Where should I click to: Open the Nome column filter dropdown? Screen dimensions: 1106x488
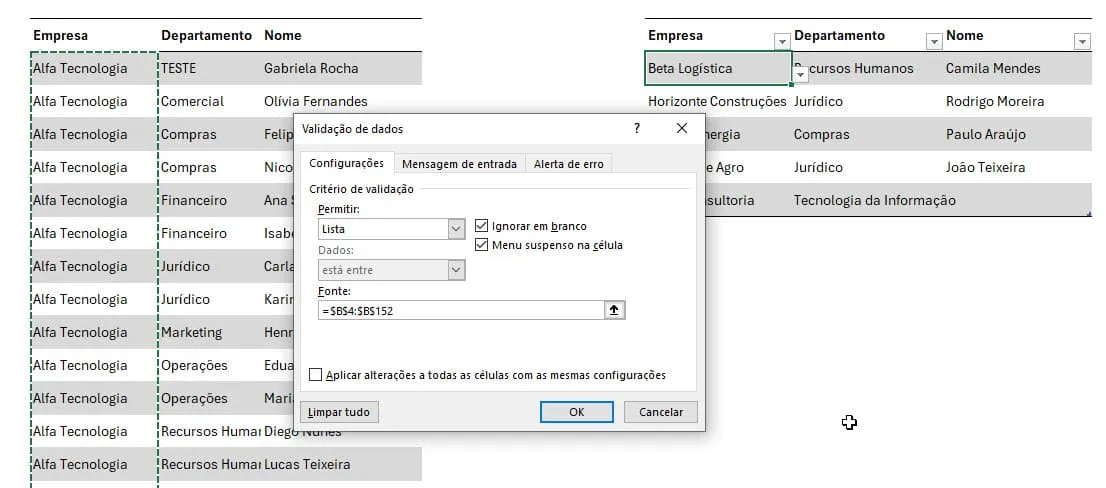[x=1082, y=42]
